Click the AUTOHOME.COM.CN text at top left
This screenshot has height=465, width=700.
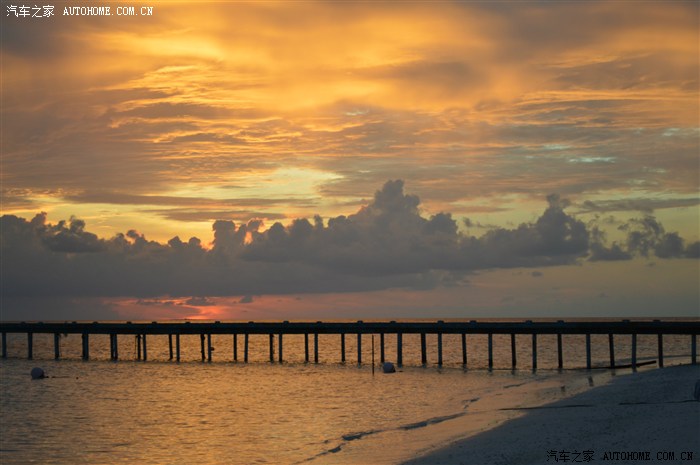tap(108, 11)
